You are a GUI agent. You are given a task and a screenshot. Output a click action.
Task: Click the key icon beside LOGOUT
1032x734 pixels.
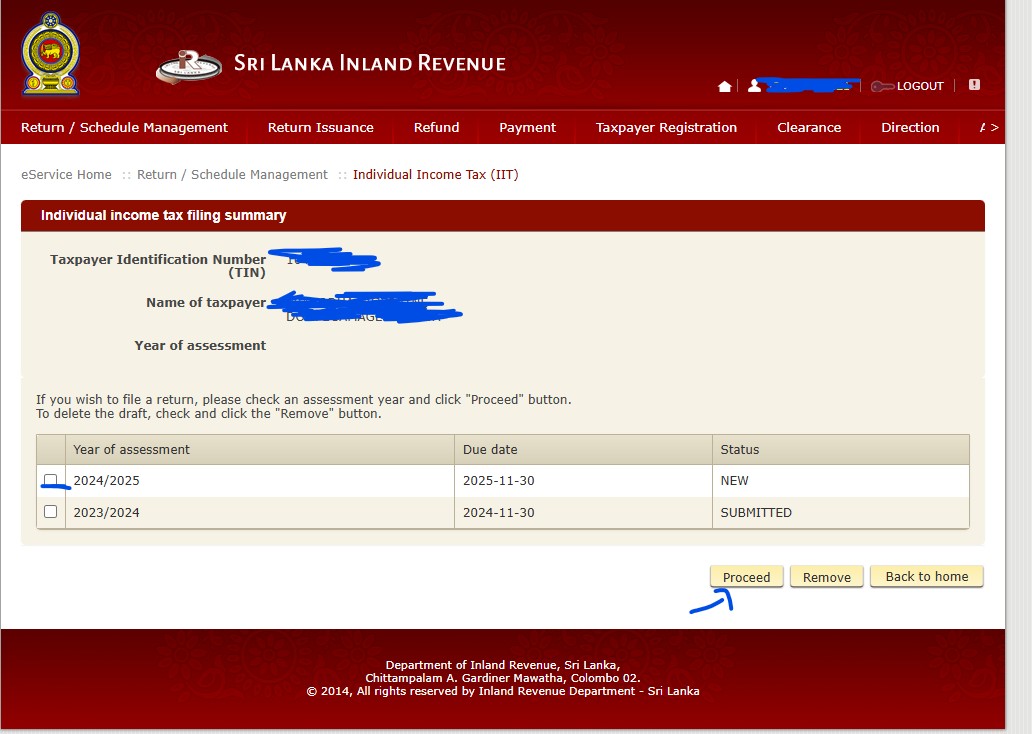click(882, 87)
